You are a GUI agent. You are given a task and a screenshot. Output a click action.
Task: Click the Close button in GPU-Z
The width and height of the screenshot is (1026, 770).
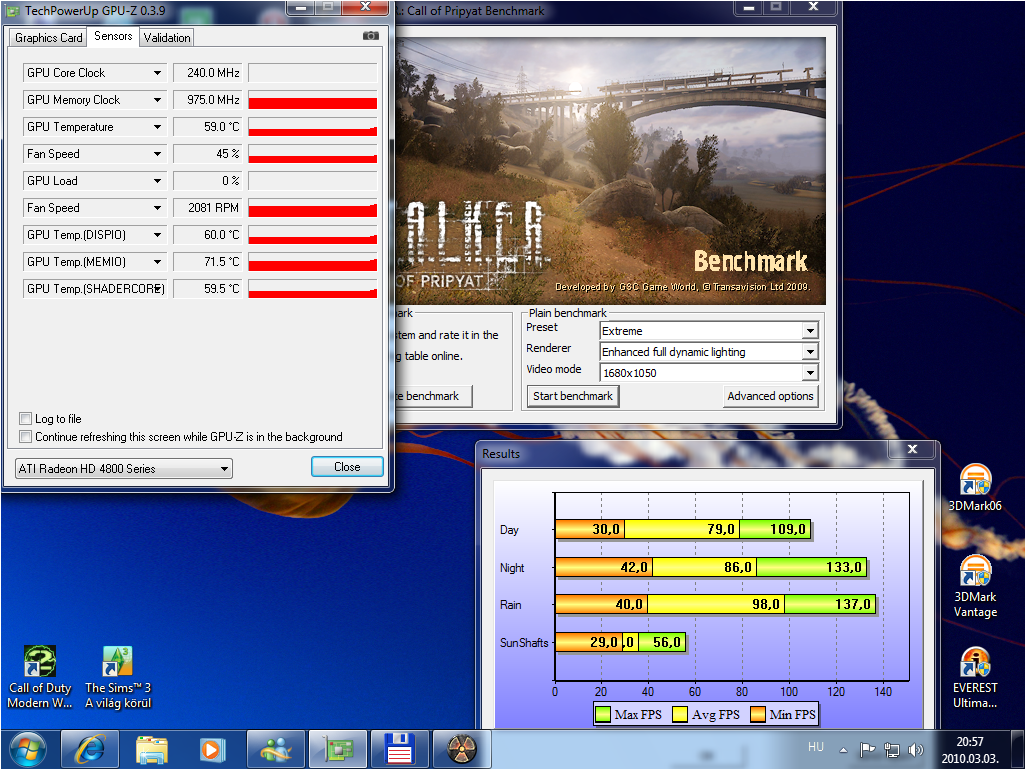pyautogui.click(x=347, y=466)
